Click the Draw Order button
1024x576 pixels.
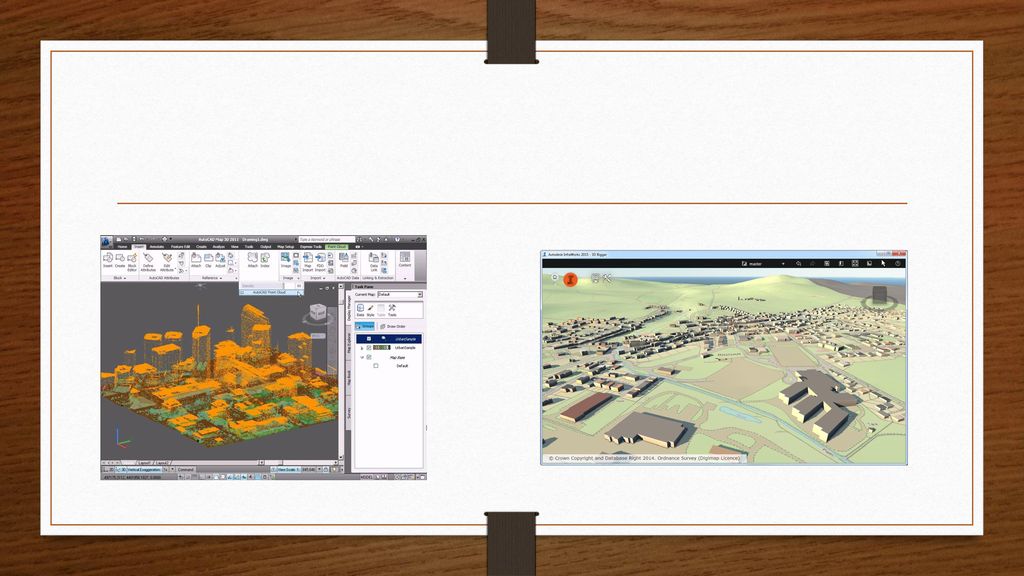392,327
